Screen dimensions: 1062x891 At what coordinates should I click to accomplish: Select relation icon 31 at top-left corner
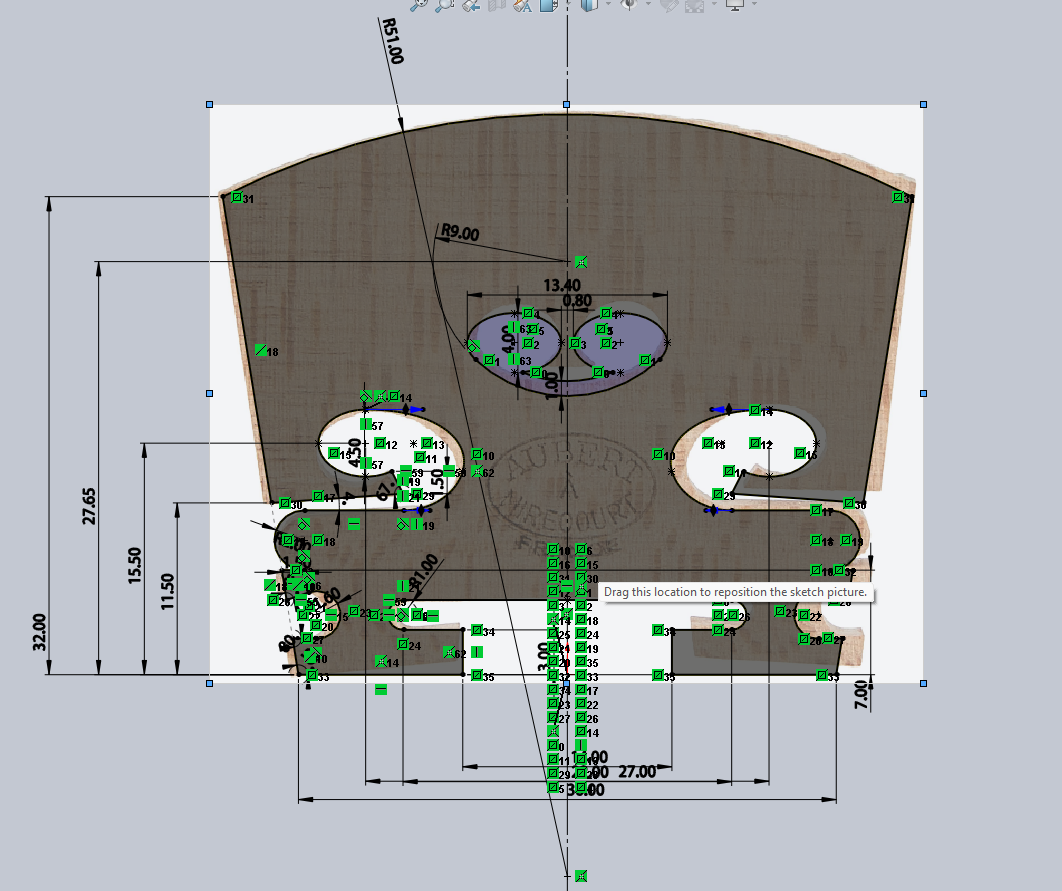[237, 198]
